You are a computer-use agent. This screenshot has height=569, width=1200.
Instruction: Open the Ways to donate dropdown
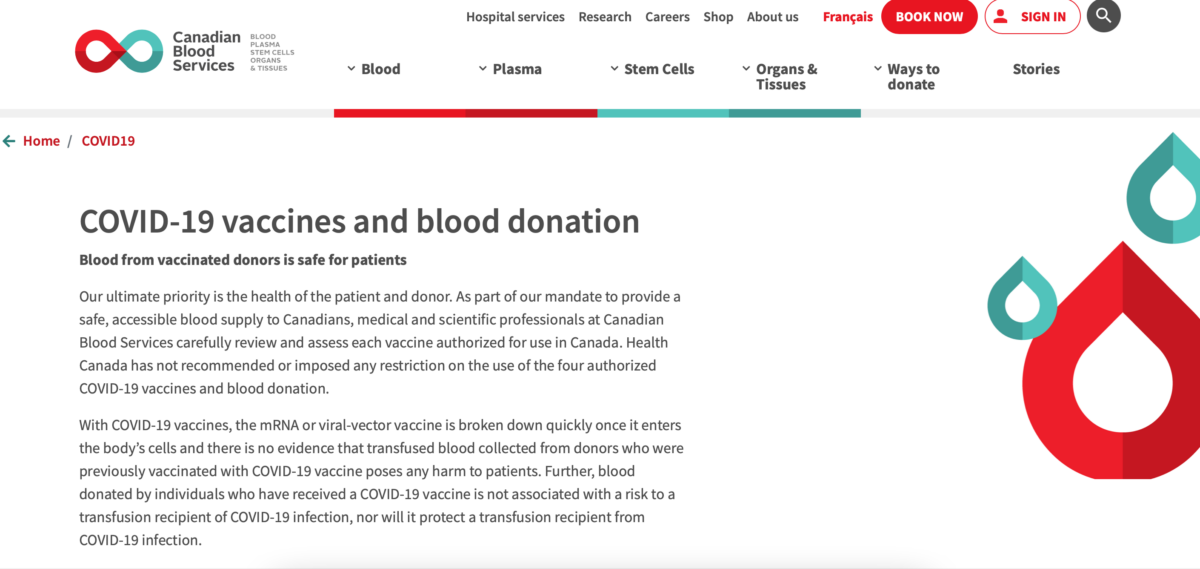click(x=906, y=77)
